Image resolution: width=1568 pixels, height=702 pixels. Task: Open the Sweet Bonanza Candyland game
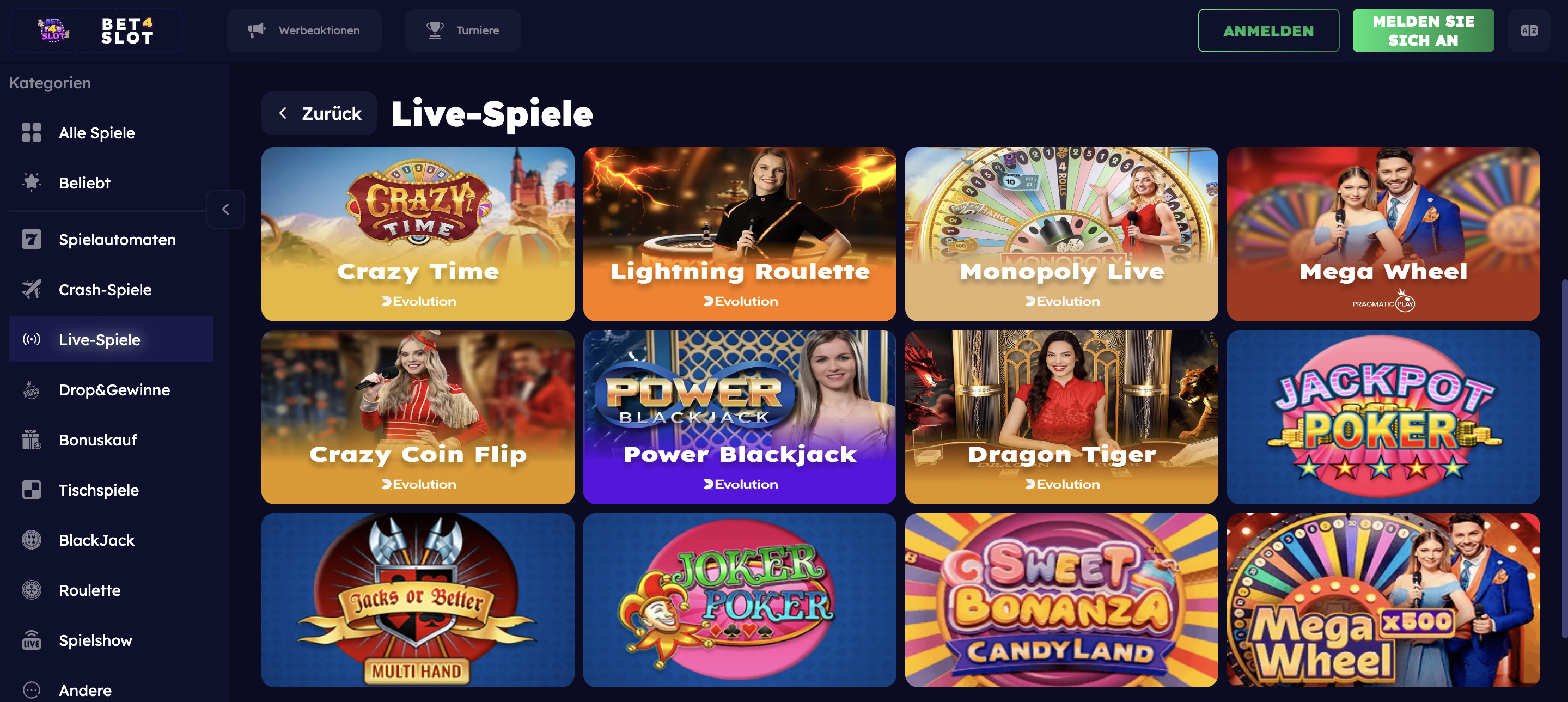coord(1061,600)
